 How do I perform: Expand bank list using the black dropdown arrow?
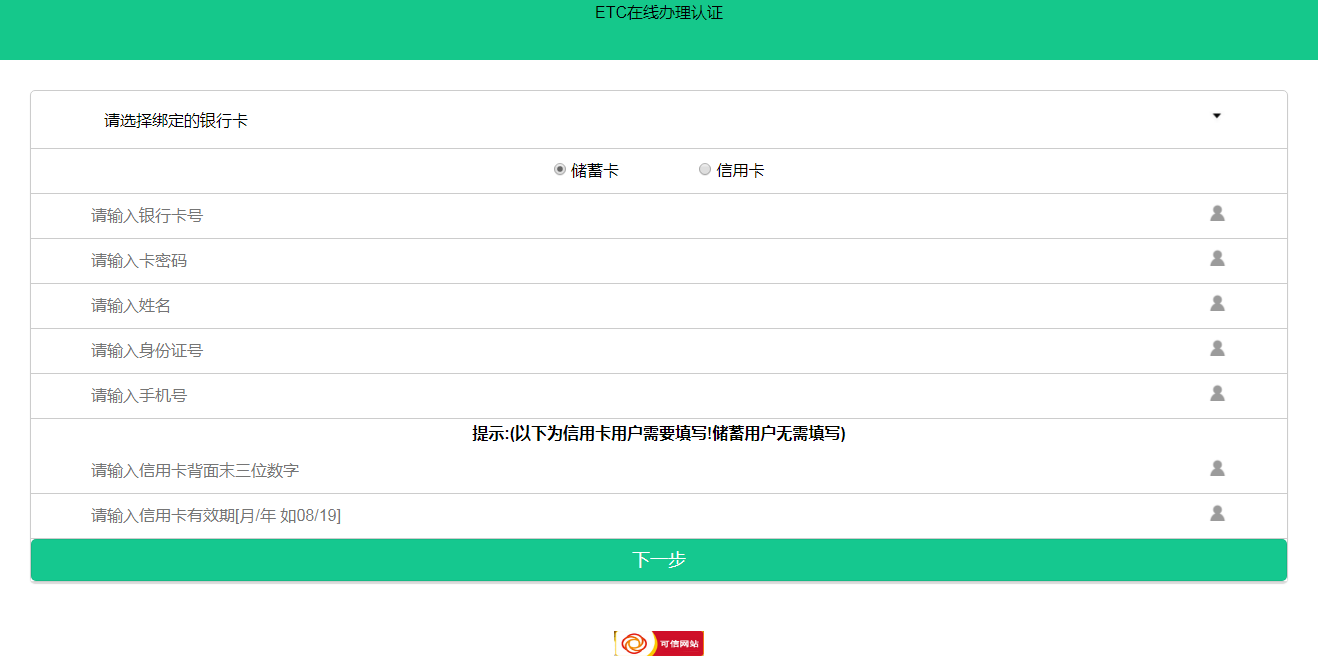point(1217,116)
